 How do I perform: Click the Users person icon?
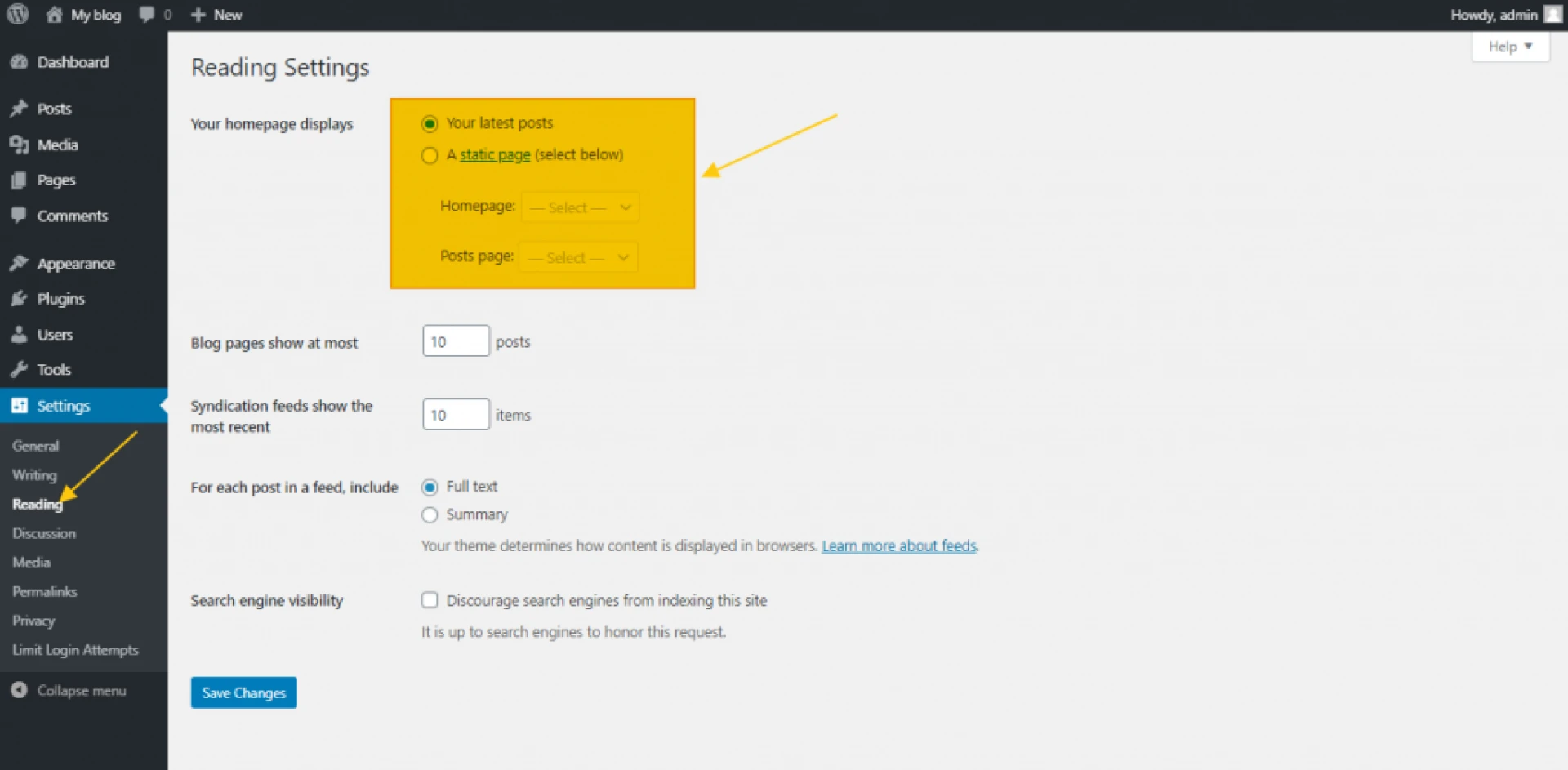click(x=19, y=334)
